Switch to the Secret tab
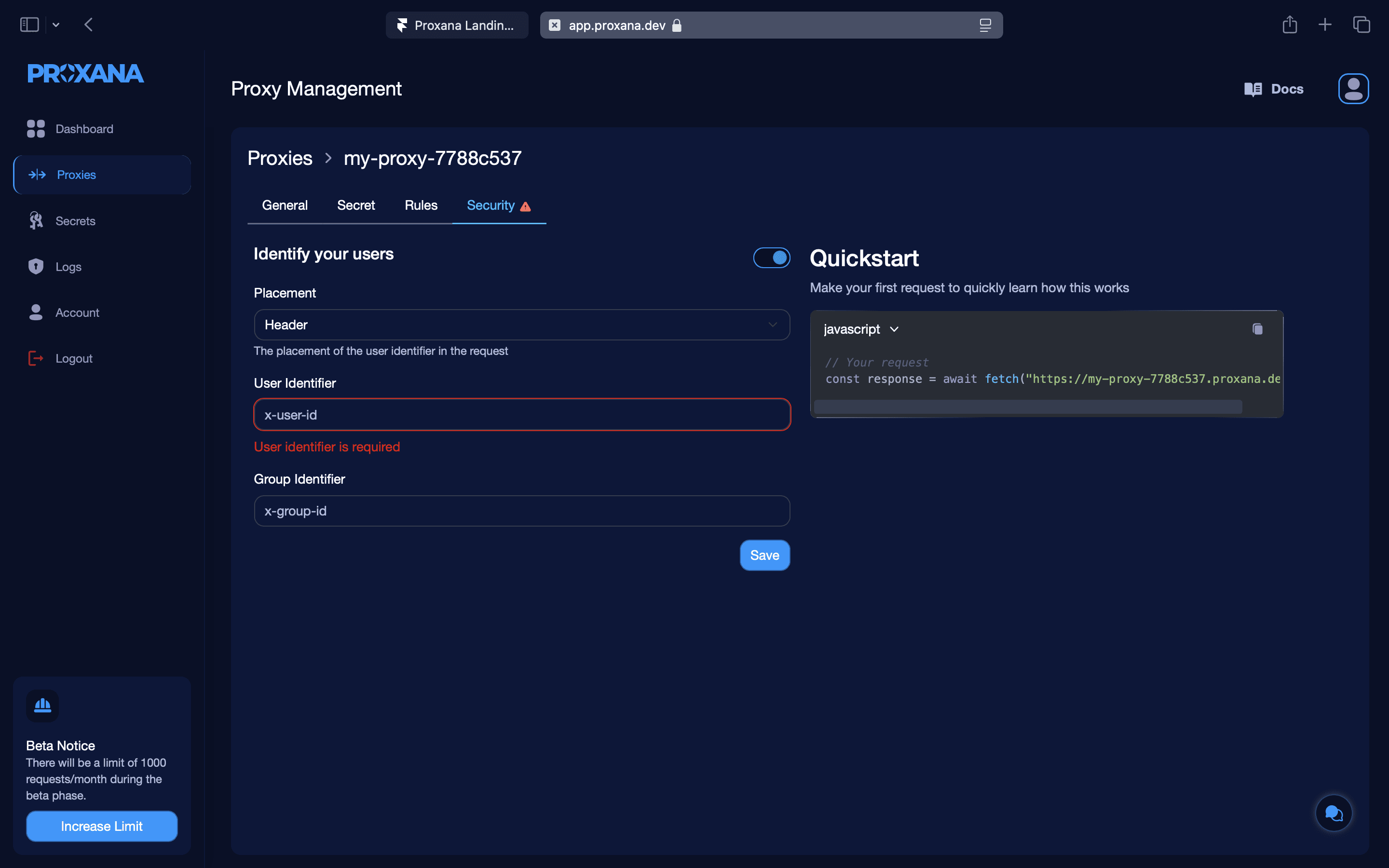This screenshot has height=868, width=1389. 356,205
